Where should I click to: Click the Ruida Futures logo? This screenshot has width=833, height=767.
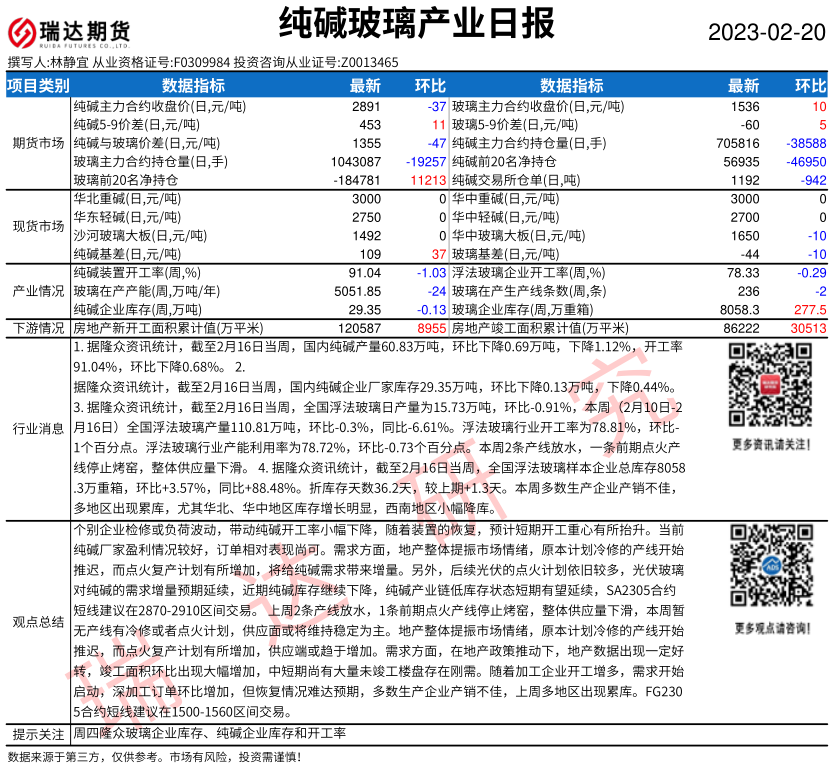pyautogui.click(x=69, y=30)
